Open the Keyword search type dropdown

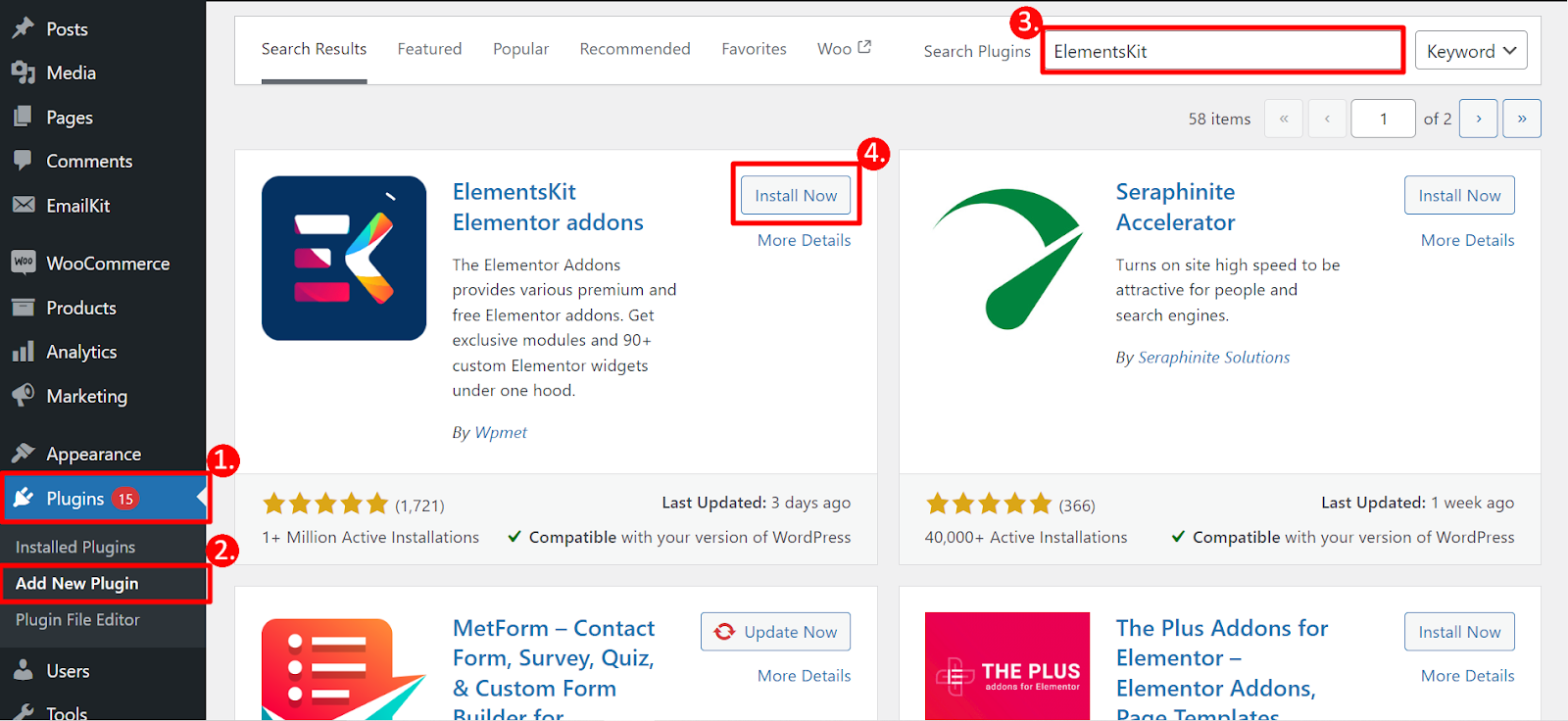1471,51
